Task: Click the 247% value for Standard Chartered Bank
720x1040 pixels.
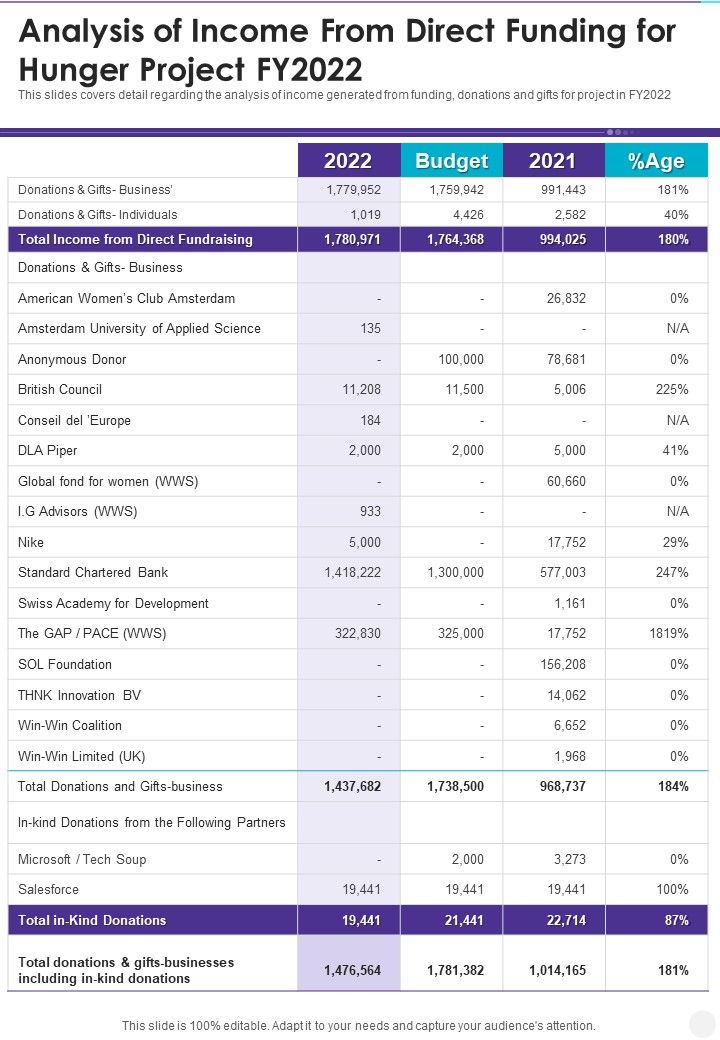Action: tap(672, 572)
